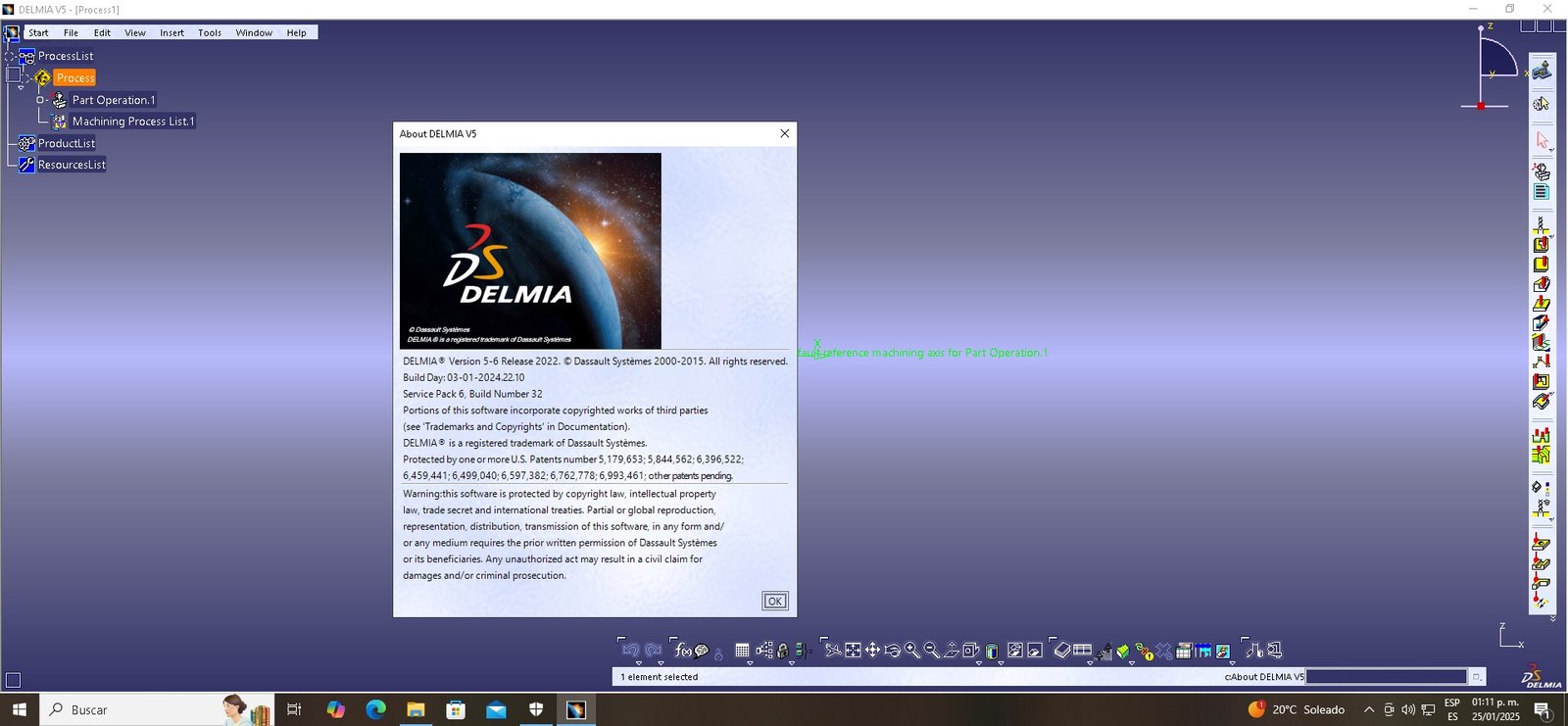Click the yellow-green stepped machining icon

tap(1542, 455)
